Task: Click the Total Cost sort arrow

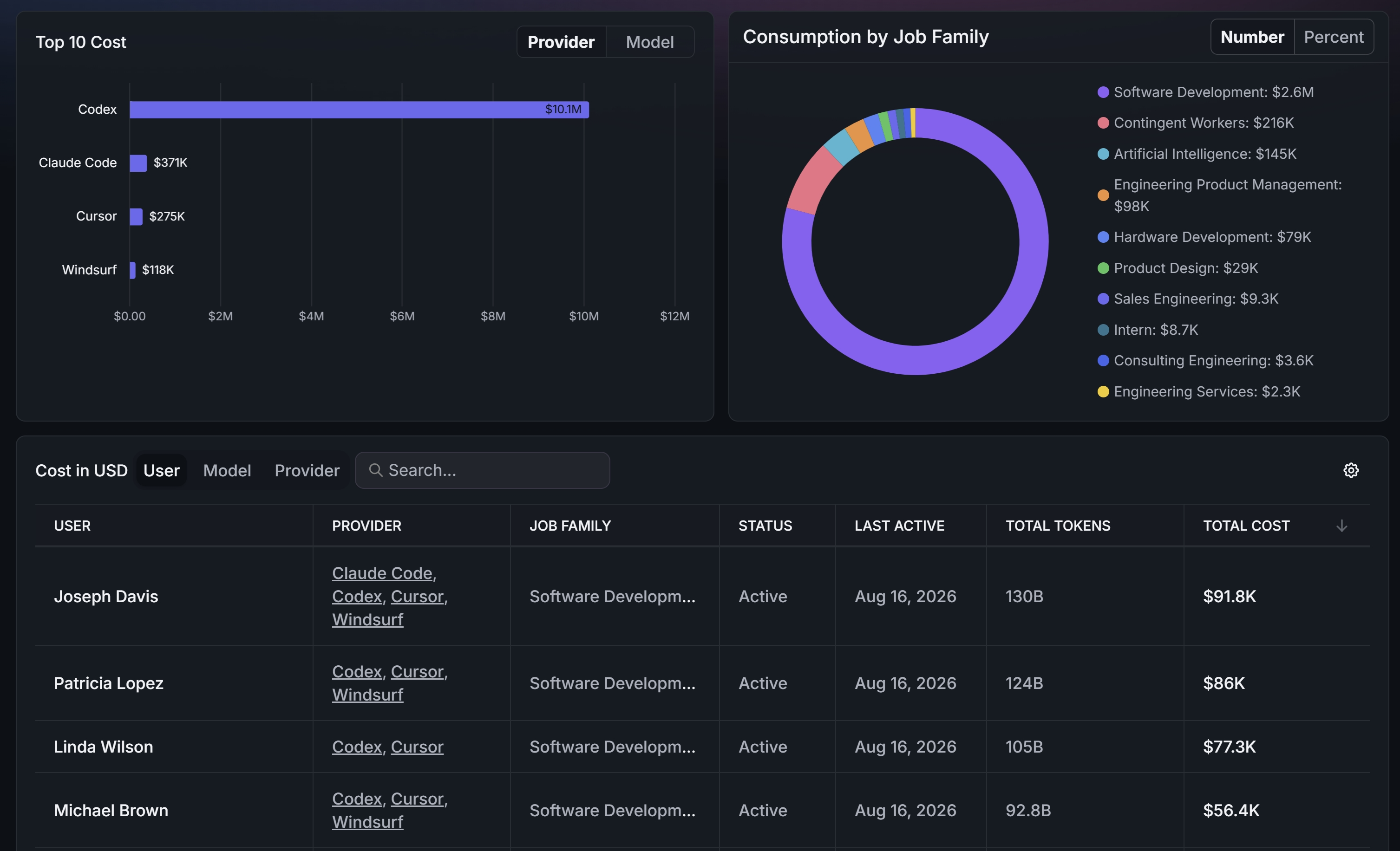Action: pyautogui.click(x=1341, y=526)
